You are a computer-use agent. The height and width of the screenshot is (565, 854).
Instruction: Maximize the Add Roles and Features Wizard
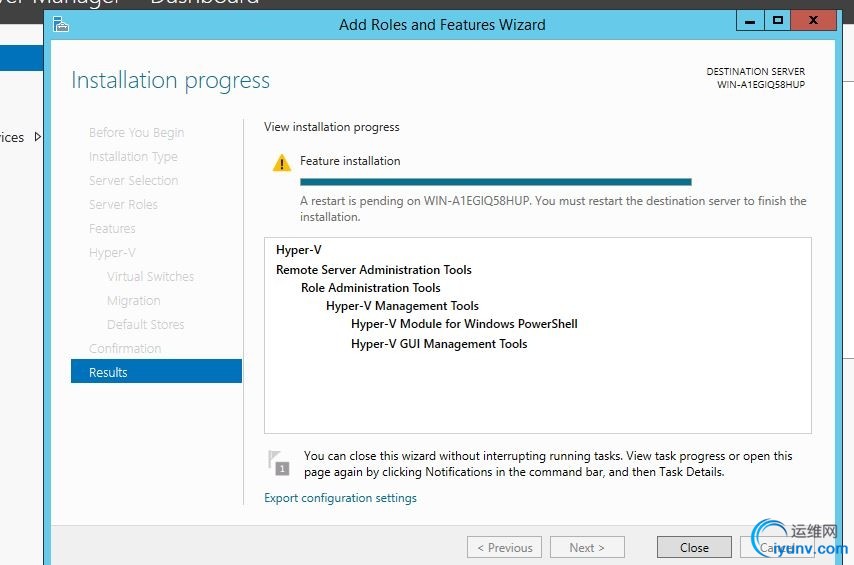778,21
